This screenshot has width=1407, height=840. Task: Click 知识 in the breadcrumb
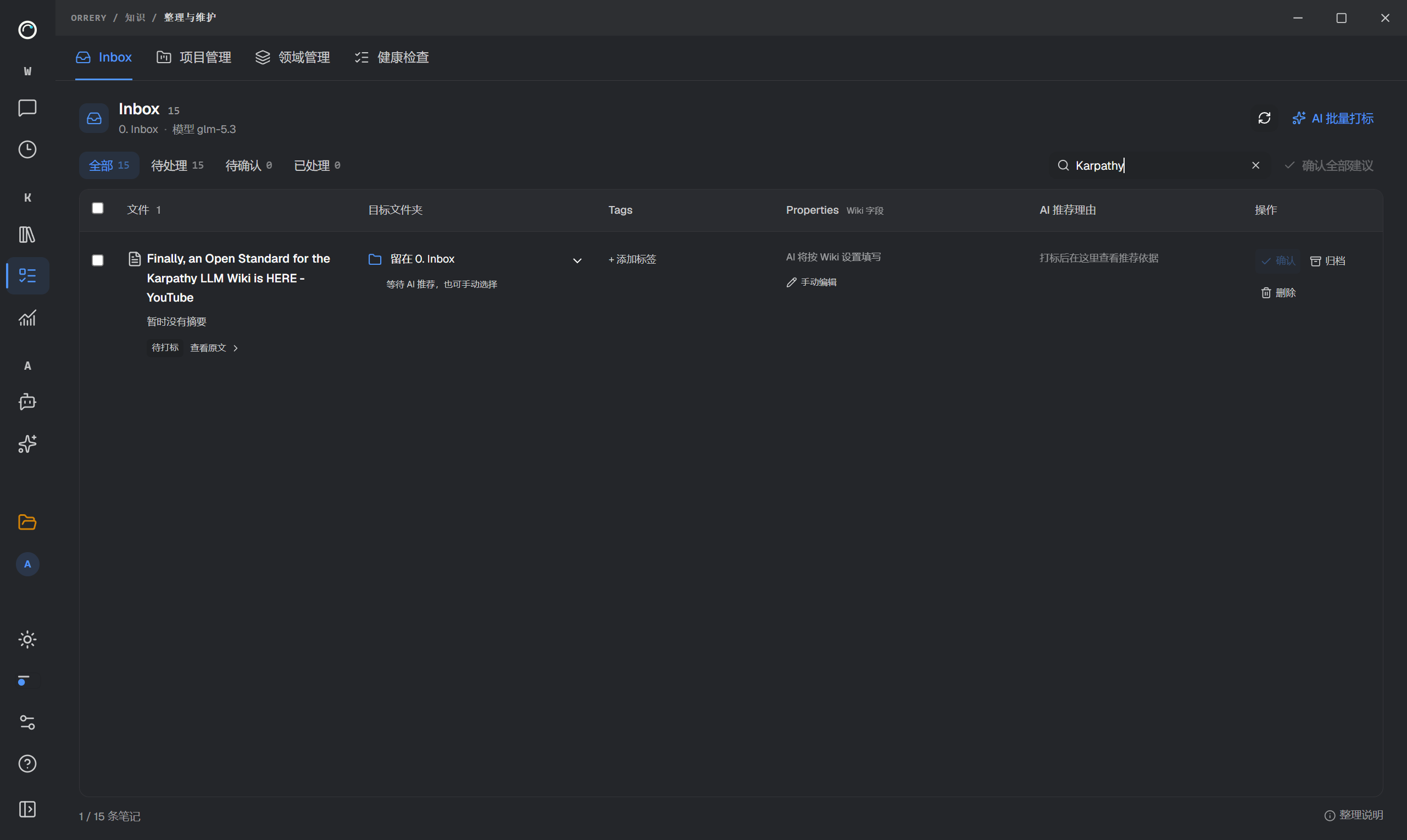click(135, 18)
